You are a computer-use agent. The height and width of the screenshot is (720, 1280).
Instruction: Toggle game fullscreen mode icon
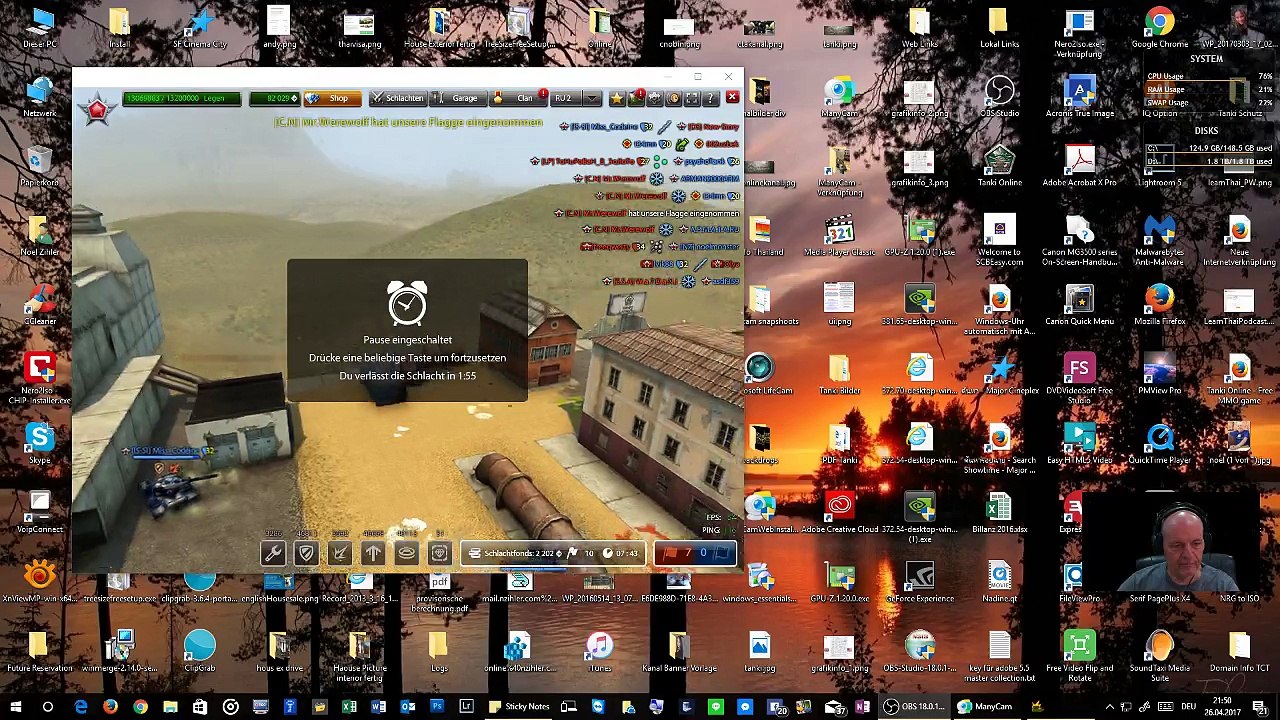point(692,98)
